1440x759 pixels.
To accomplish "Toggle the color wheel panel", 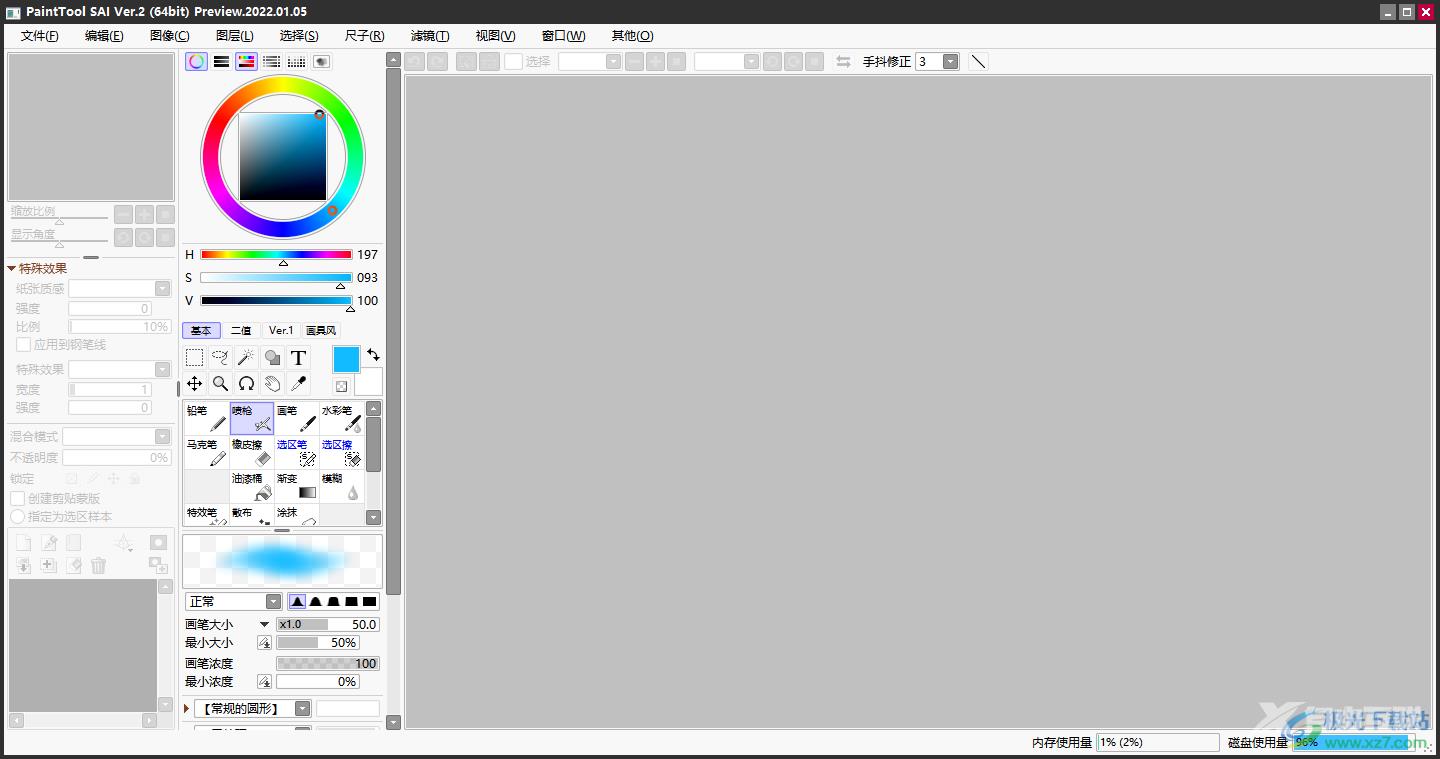I will (x=197, y=61).
